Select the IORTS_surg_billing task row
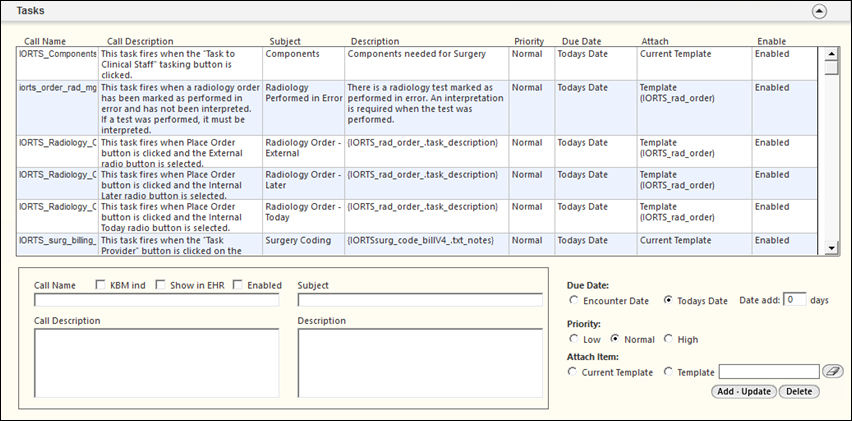This screenshot has height=421, width=852. [417, 244]
